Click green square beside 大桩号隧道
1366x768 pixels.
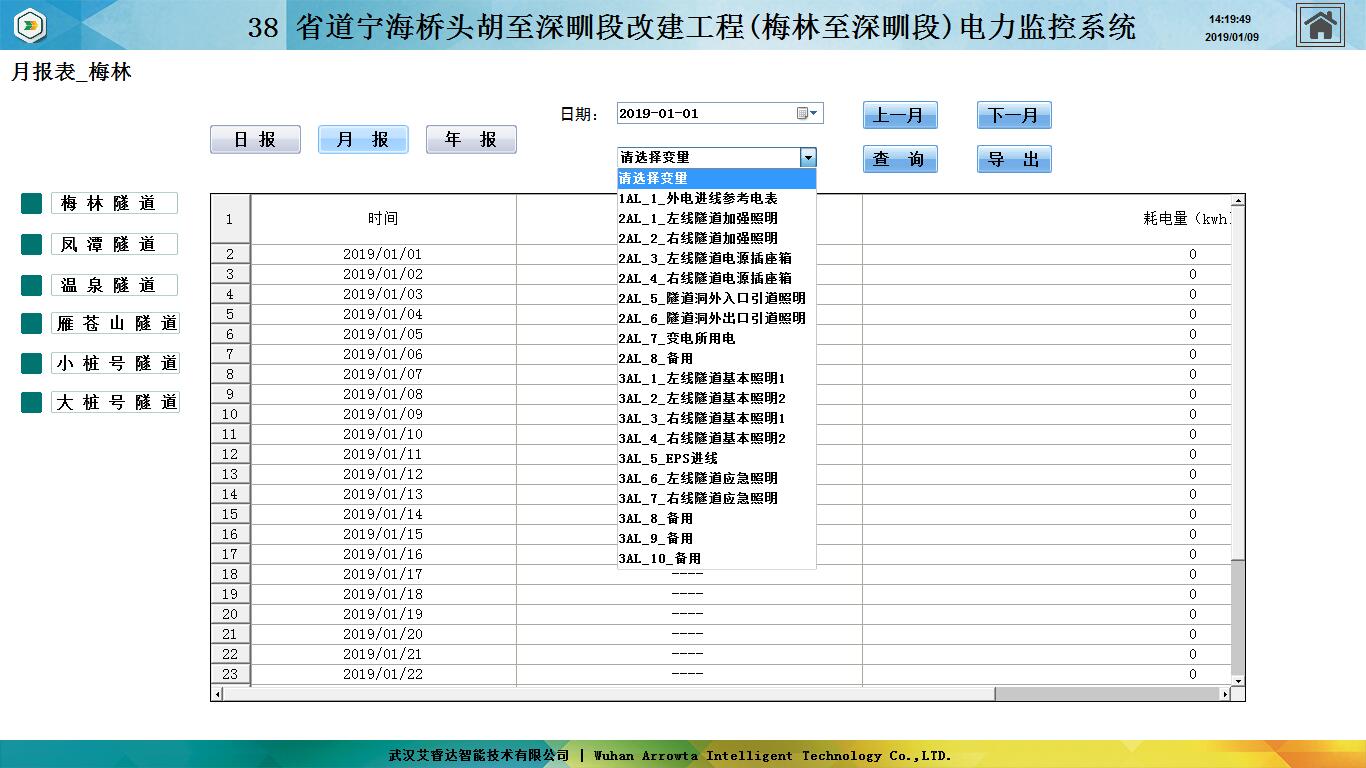pyautogui.click(x=32, y=402)
